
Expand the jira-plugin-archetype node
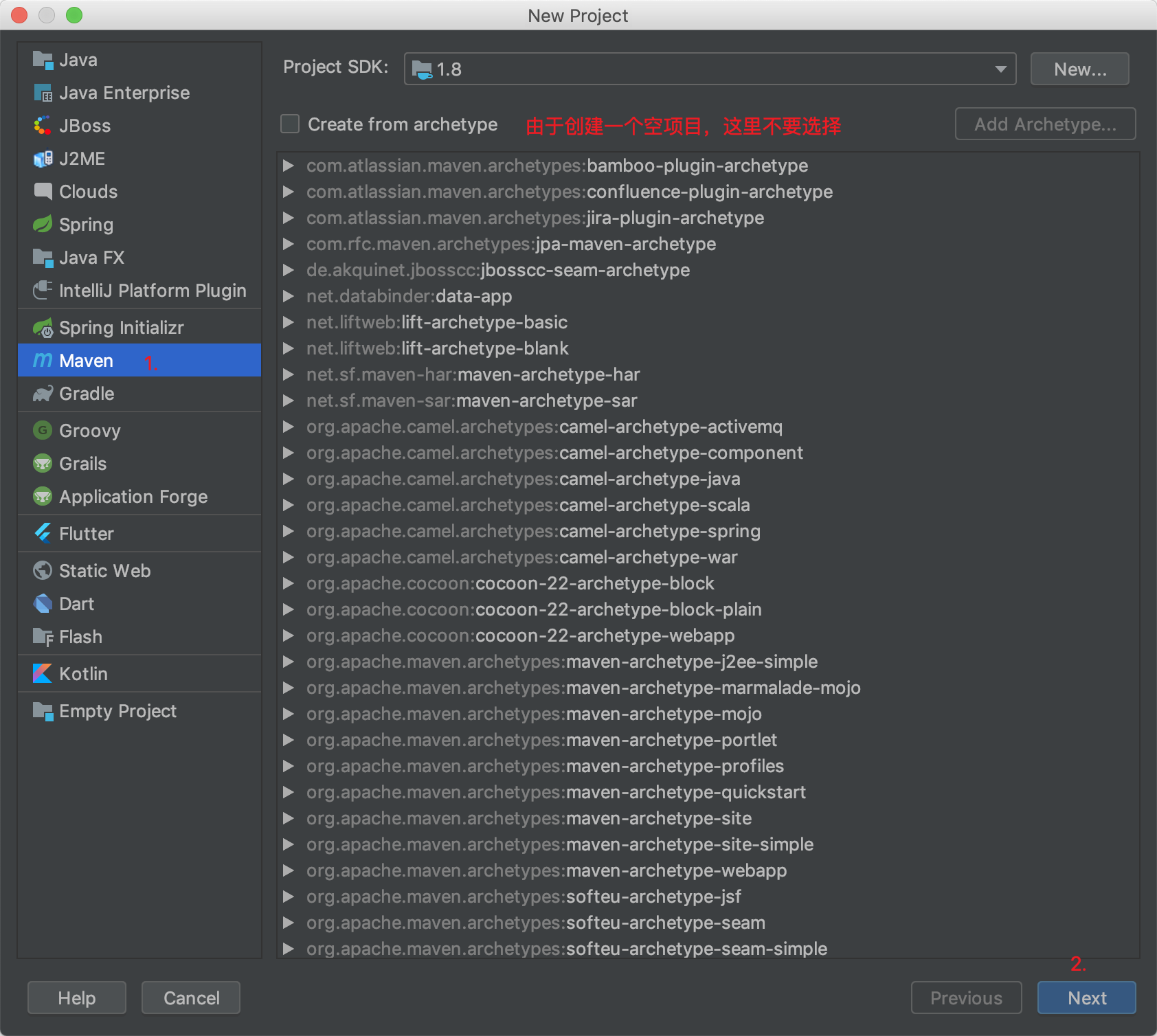(x=289, y=218)
